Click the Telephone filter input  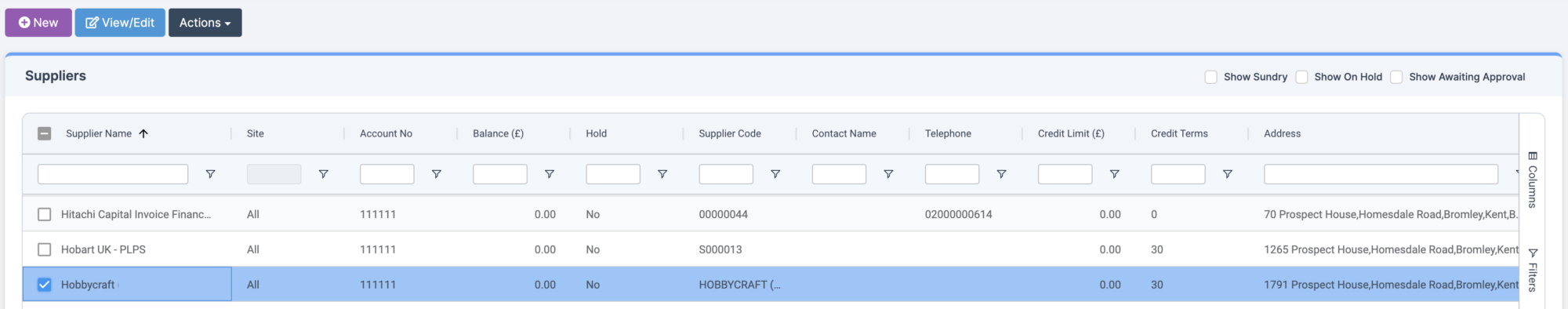point(952,174)
